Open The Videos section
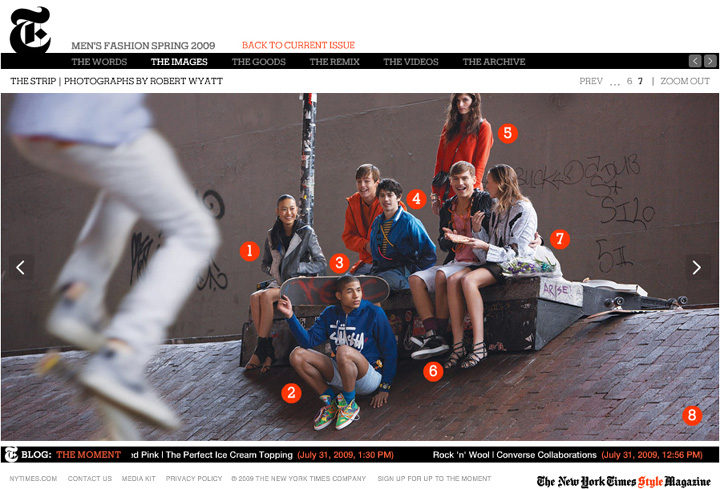 [411, 62]
